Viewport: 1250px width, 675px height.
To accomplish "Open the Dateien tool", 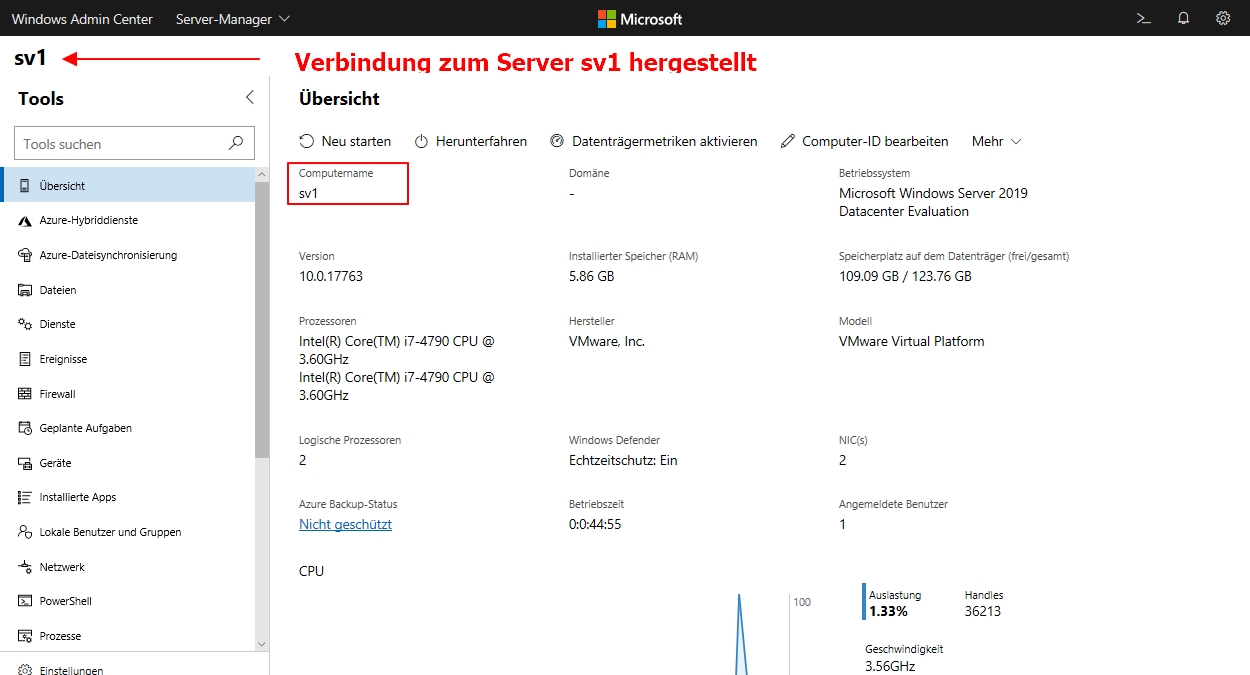I will click(x=128, y=290).
